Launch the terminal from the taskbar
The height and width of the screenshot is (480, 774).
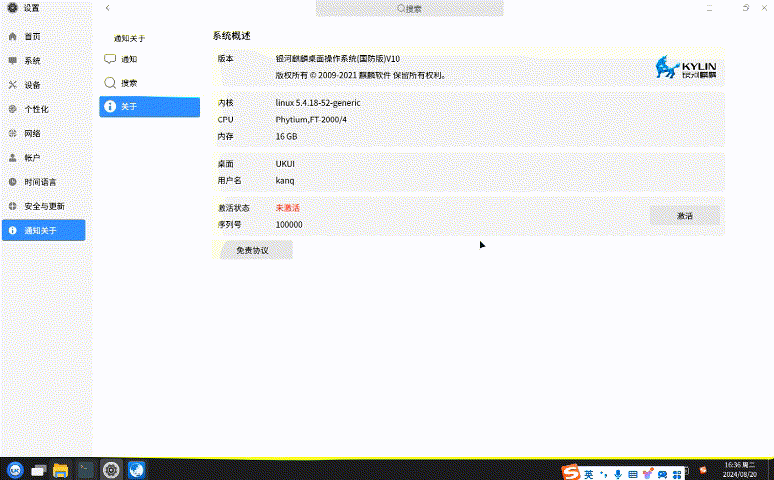click(x=87, y=469)
